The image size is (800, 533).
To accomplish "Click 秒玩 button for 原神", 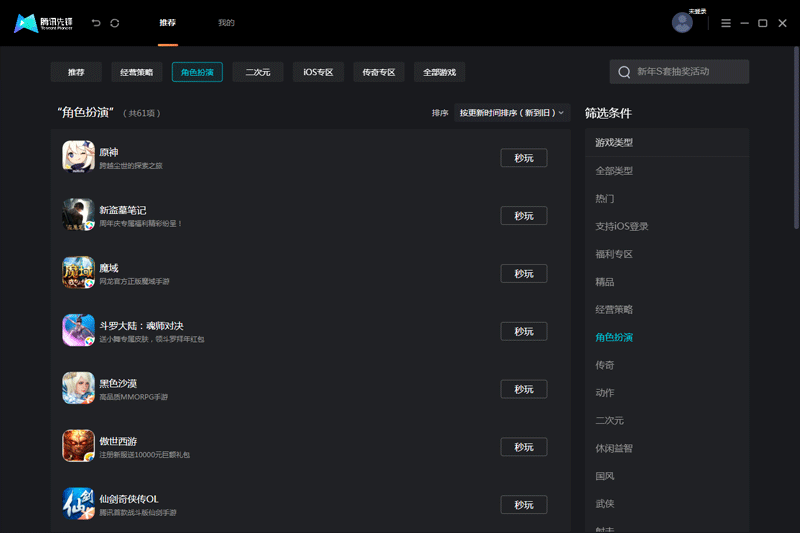I will pos(523,158).
